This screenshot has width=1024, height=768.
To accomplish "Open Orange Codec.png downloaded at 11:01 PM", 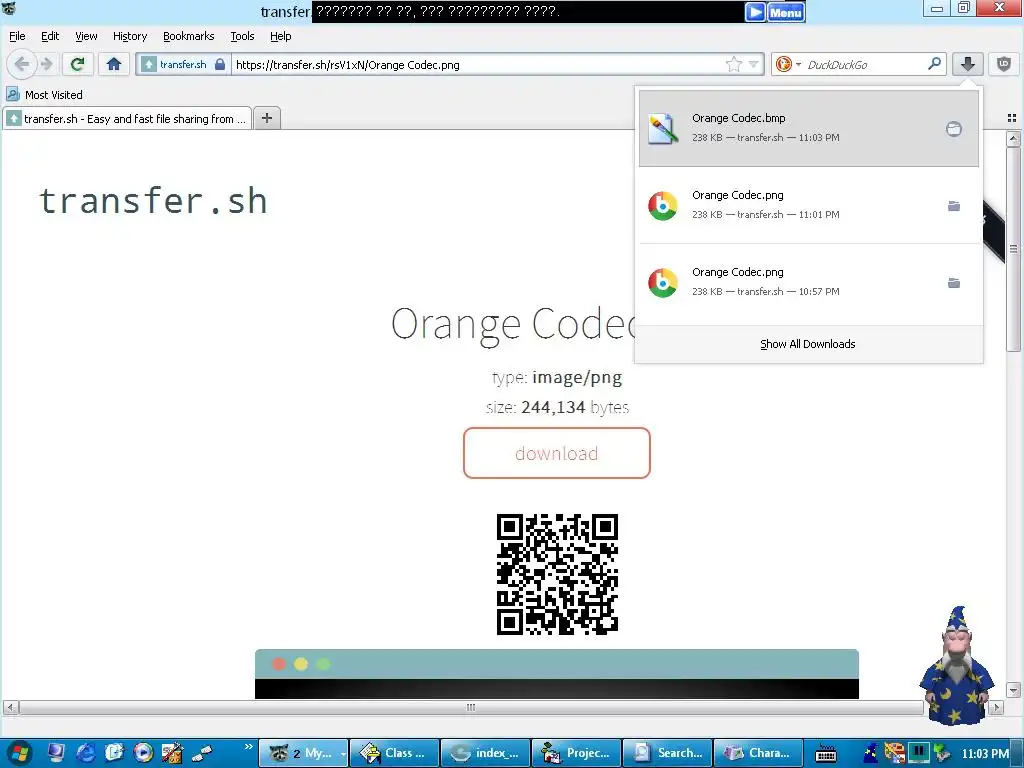I will (808, 205).
